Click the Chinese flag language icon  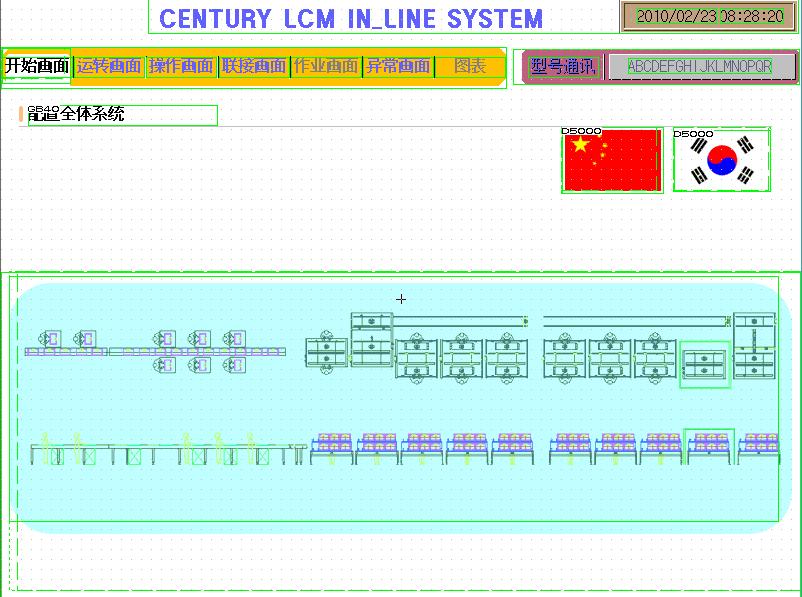tap(612, 161)
